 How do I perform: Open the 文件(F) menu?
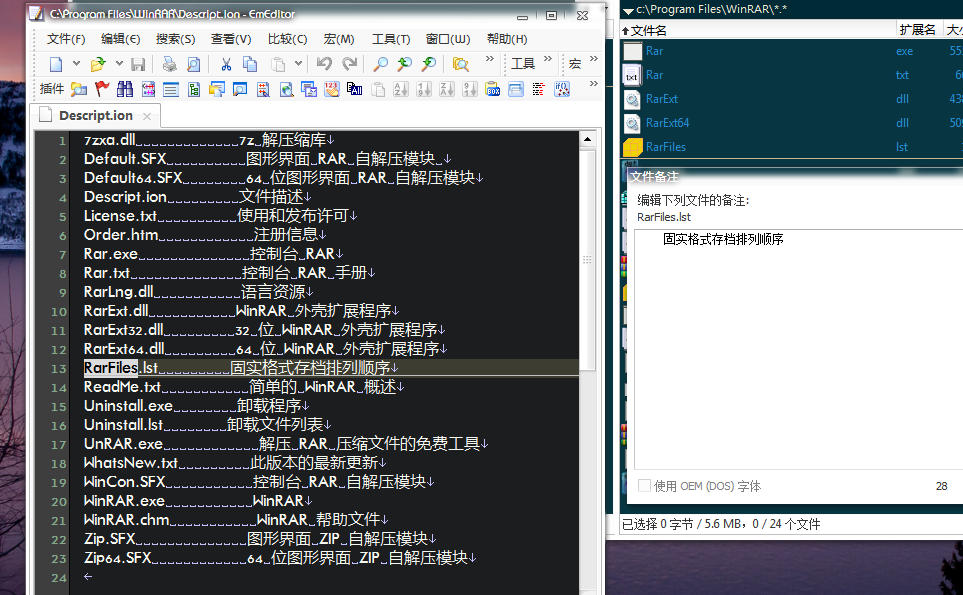(x=66, y=39)
